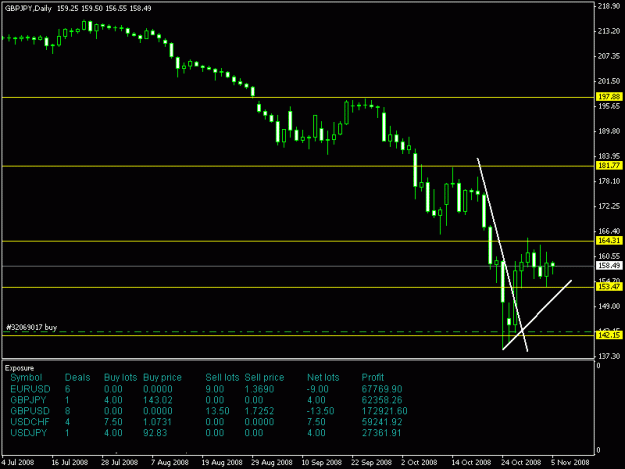Click the 10 Sep 2008 date label

tap(321, 462)
